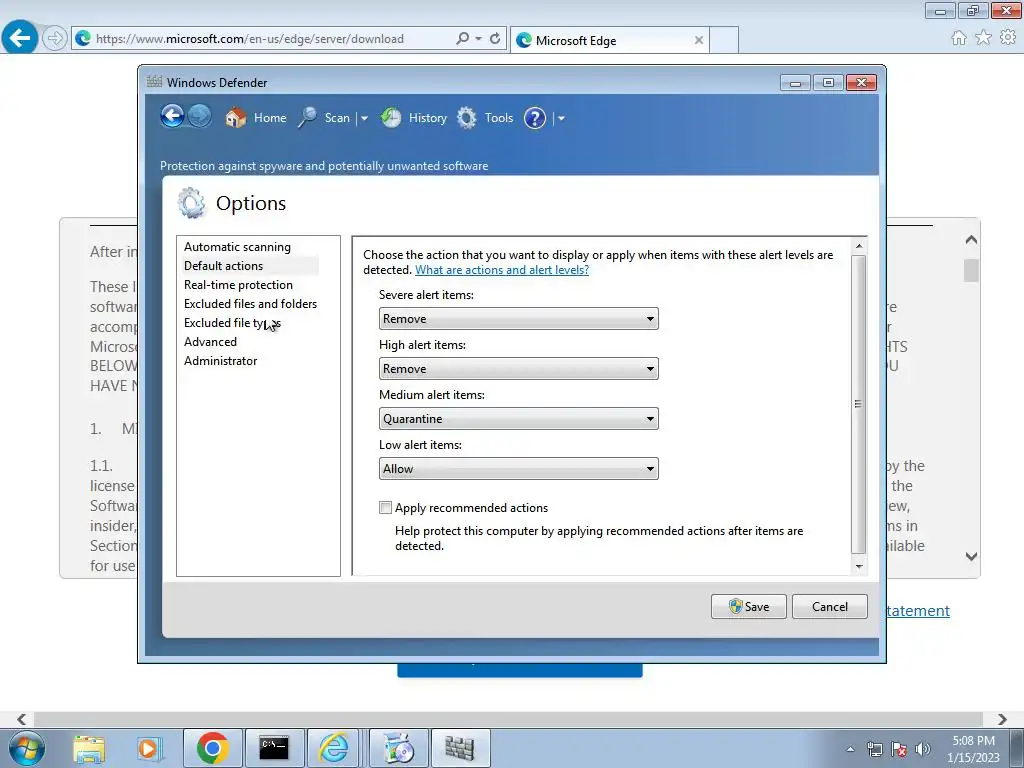Click the Home label in Defender toolbar
The width and height of the screenshot is (1024, 768).
270,118
